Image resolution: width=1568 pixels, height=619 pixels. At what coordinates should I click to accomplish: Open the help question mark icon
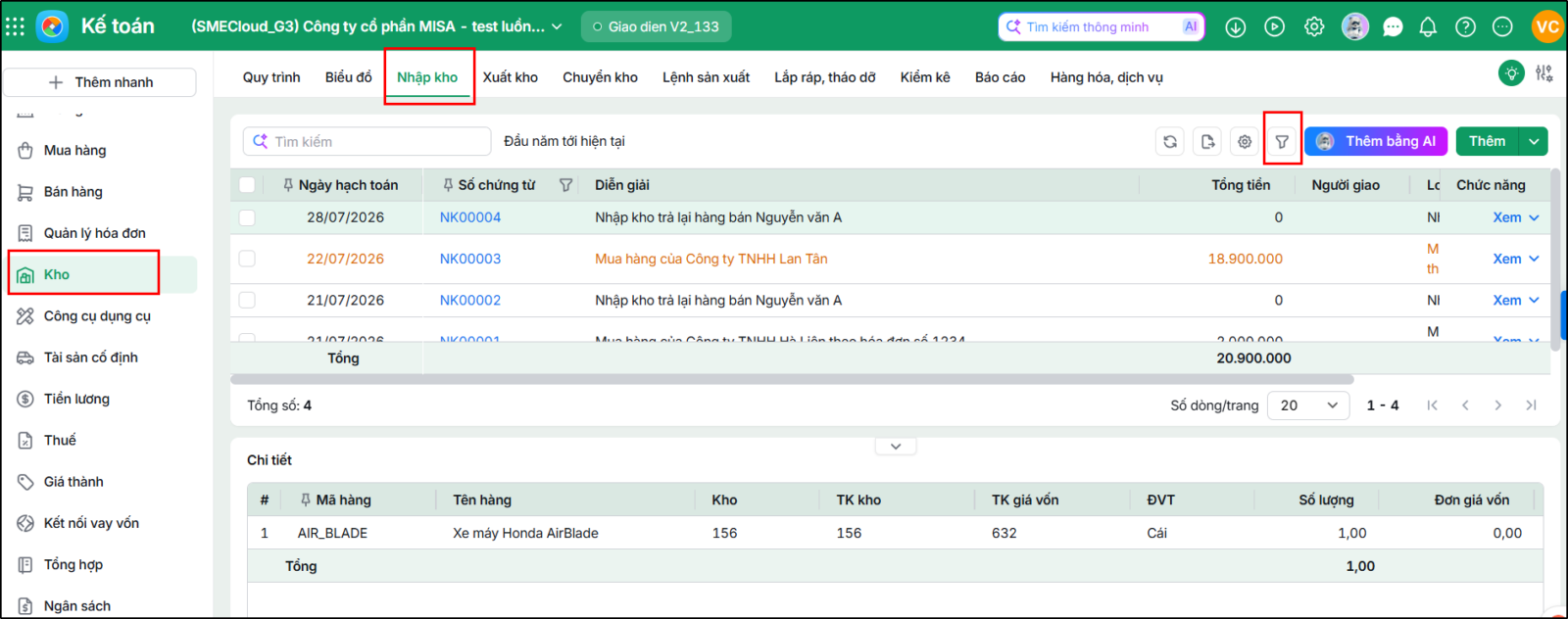pyautogui.click(x=1465, y=27)
